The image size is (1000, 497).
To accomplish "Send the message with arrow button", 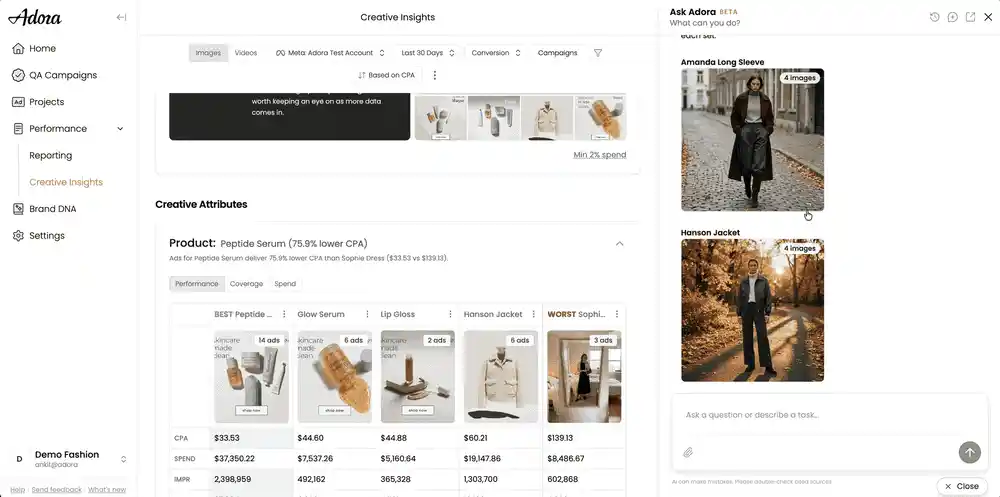I will coord(969,452).
